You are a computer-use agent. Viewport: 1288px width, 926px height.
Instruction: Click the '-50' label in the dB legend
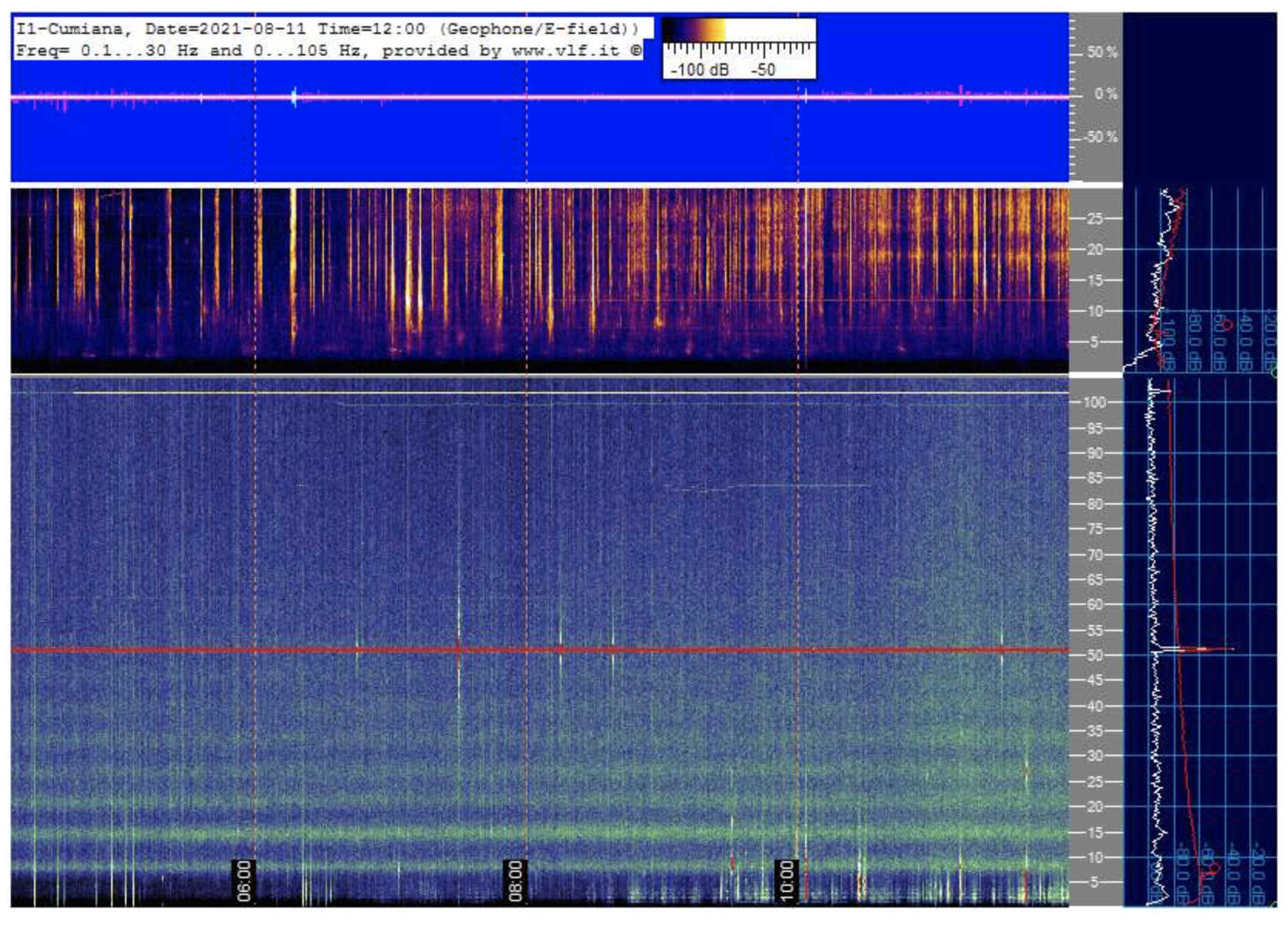764,69
